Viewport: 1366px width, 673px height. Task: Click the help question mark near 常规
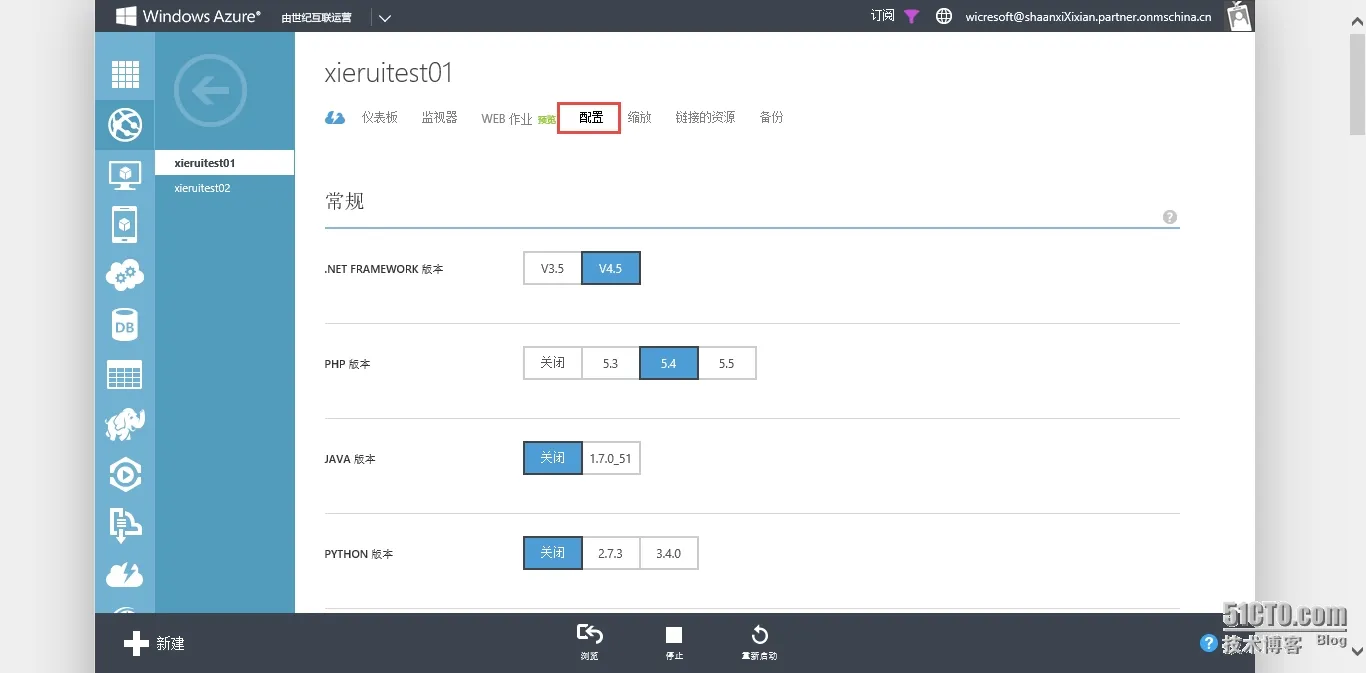click(x=1170, y=217)
